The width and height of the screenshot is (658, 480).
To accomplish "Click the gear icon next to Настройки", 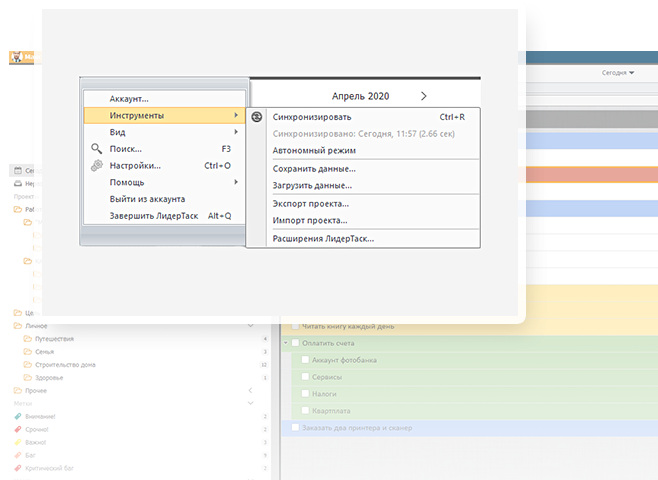I will [x=97, y=165].
